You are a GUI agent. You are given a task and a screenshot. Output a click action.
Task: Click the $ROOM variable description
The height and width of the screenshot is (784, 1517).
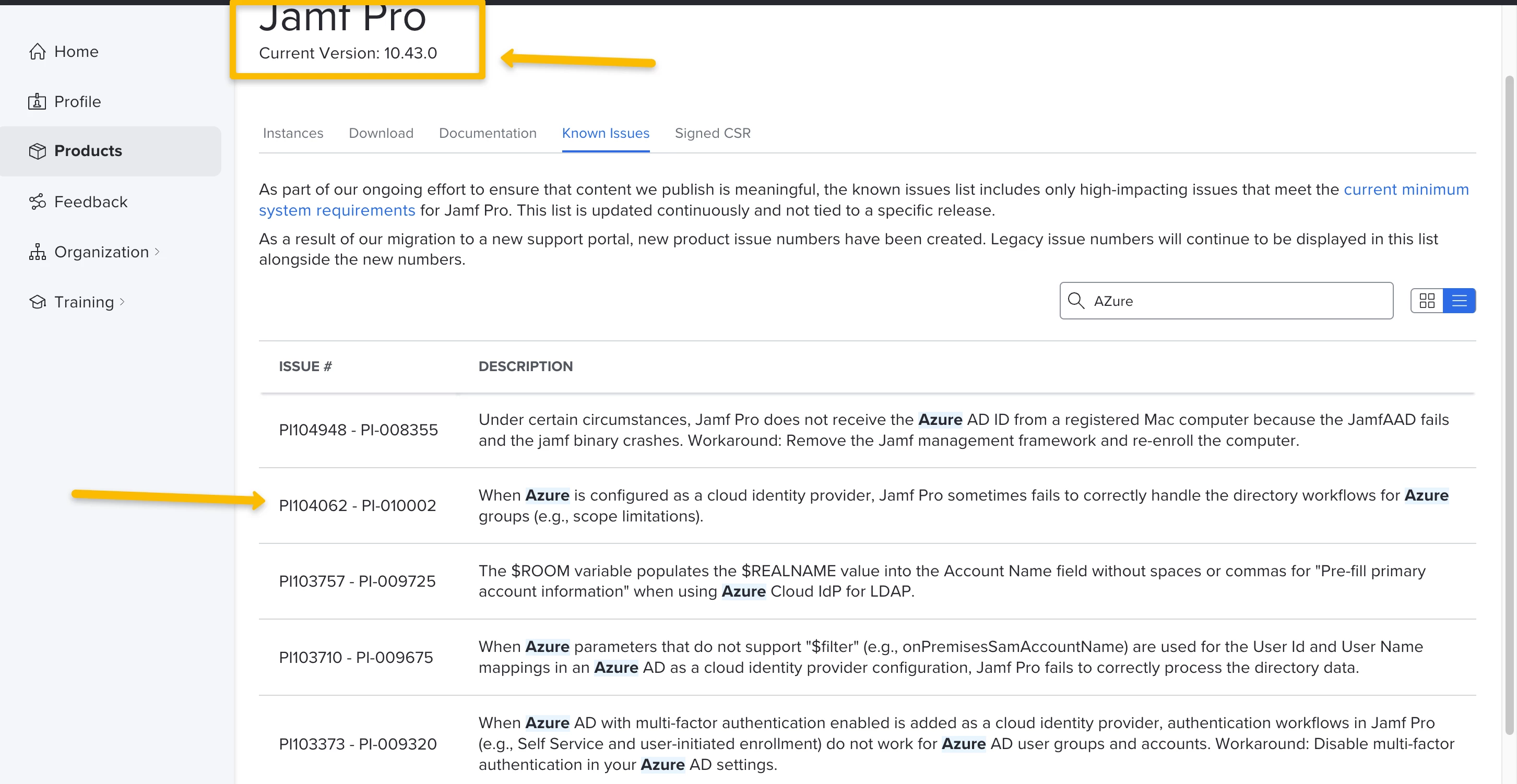952,581
